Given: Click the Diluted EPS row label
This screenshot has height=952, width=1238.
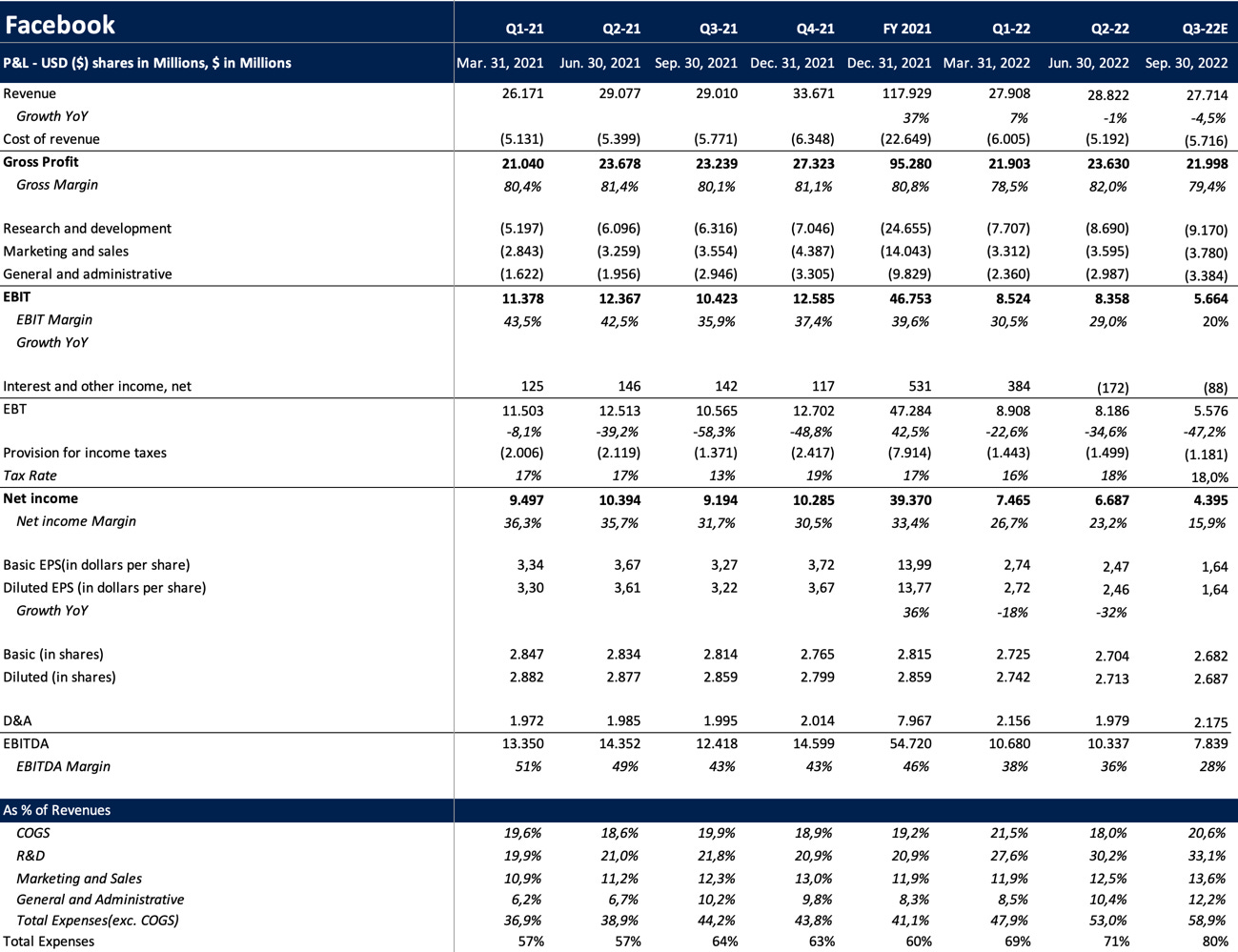Looking at the screenshot, I should (x=105, y=589).
